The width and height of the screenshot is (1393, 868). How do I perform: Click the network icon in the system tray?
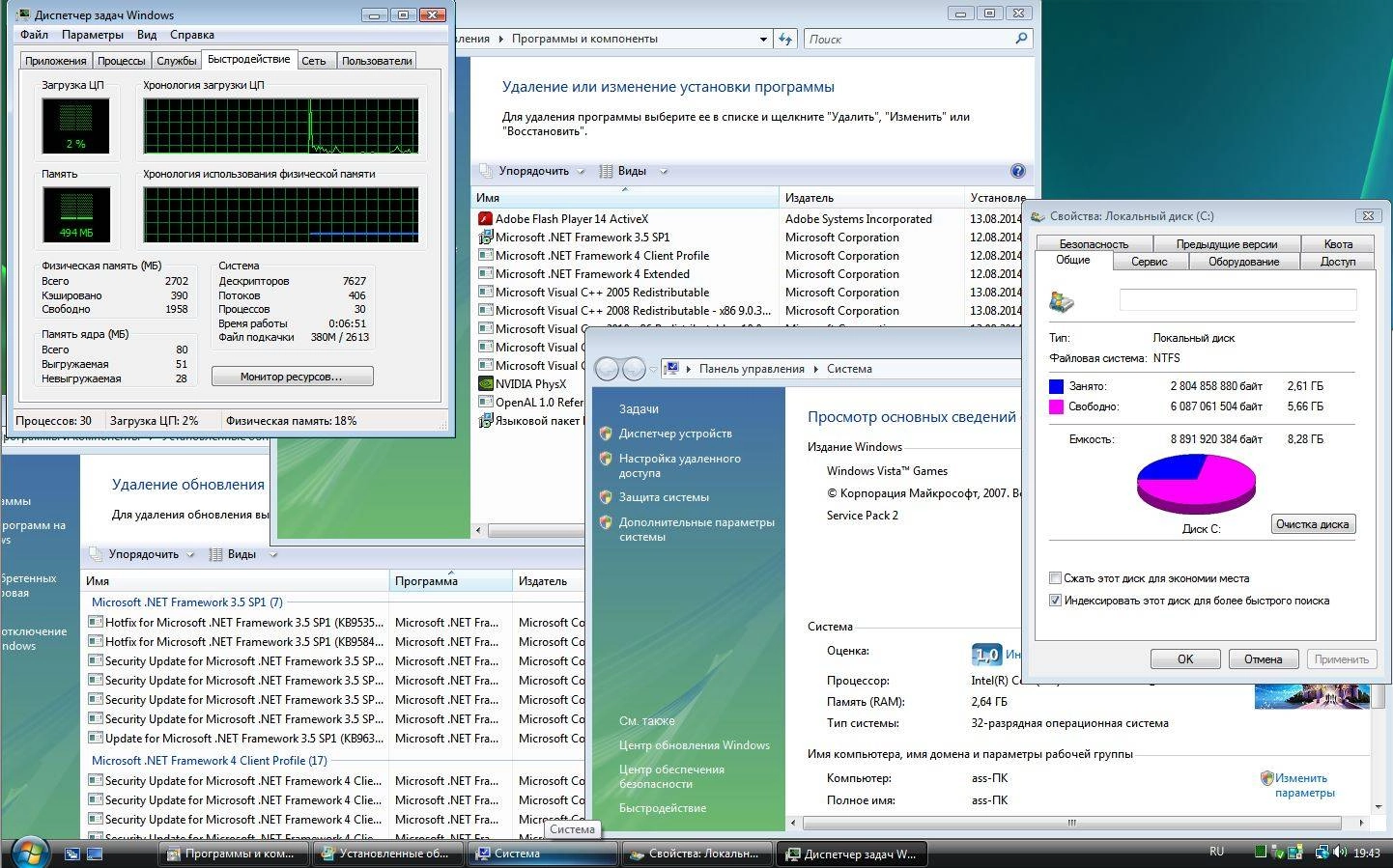click(1322, 853)
